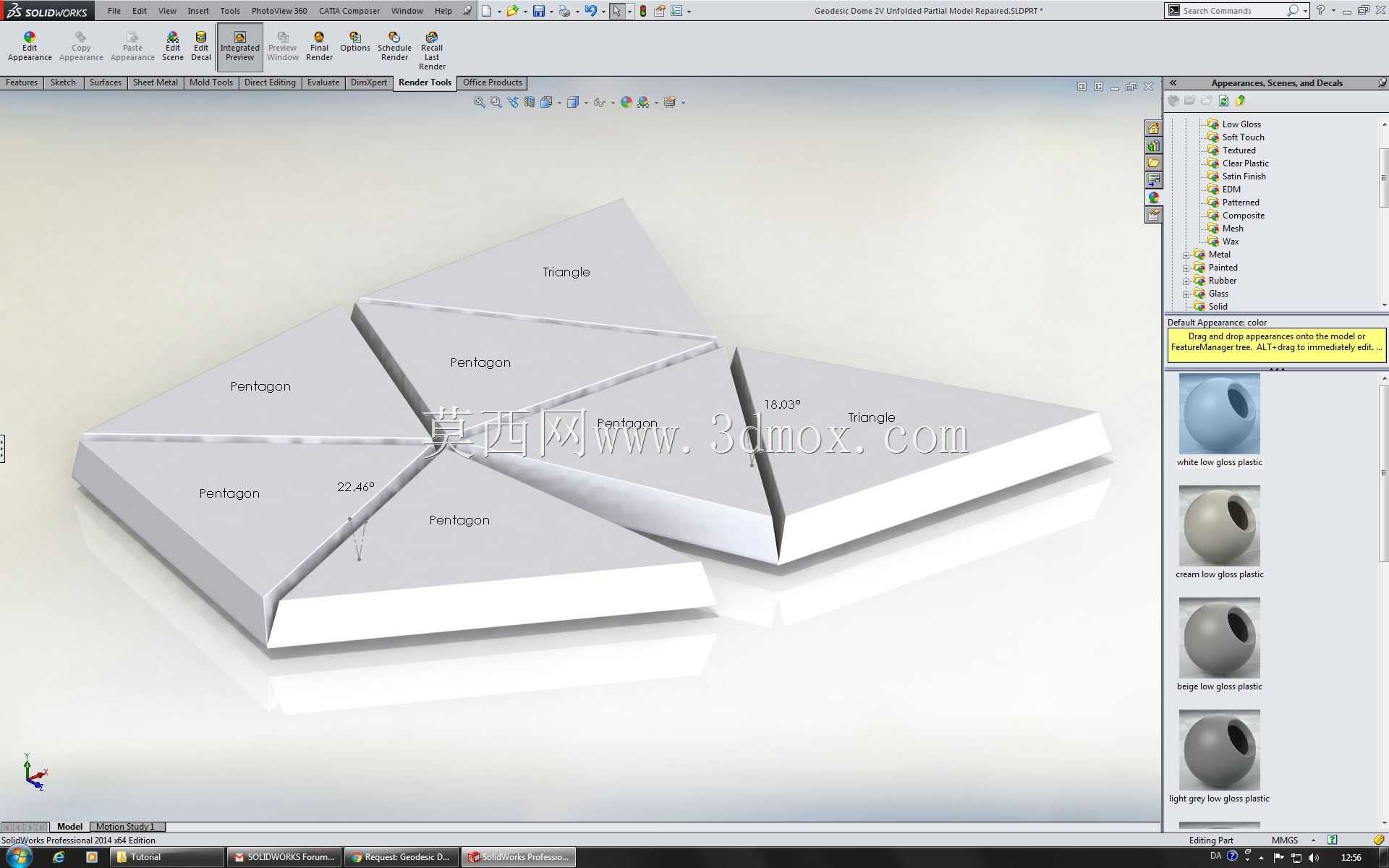Open the Edit Scene tool
Screen dimensions: 1389x868
172,46
